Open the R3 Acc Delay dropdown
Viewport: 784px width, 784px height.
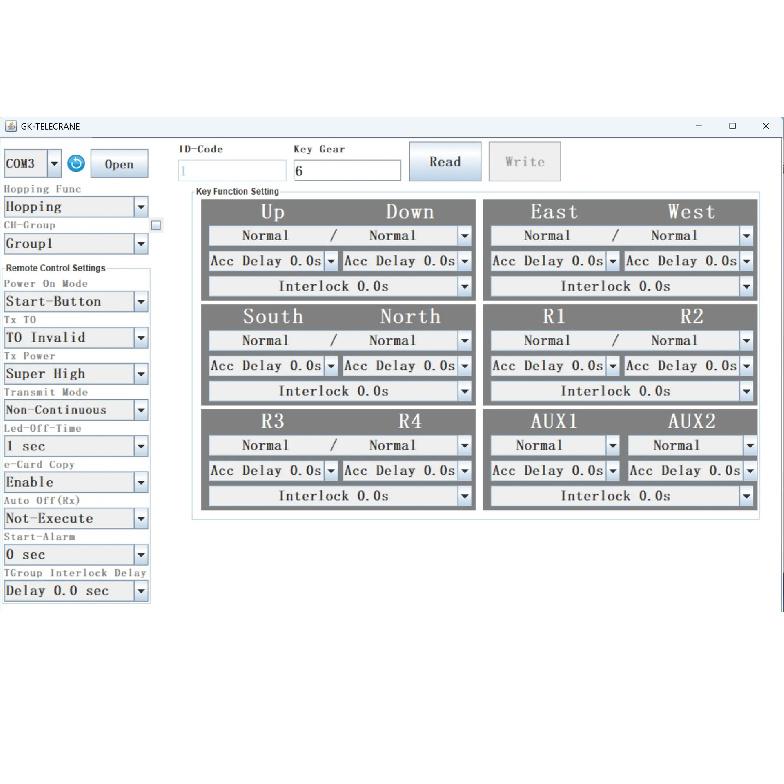tap(273, 471)
